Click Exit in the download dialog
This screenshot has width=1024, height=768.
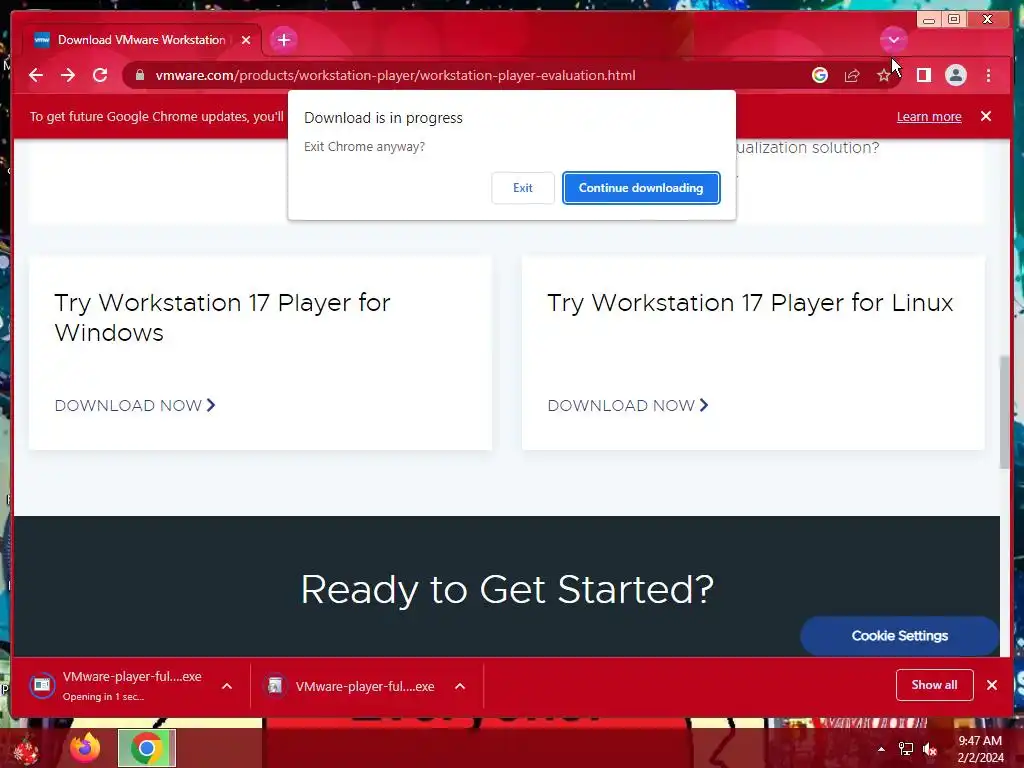pos(522,188)
